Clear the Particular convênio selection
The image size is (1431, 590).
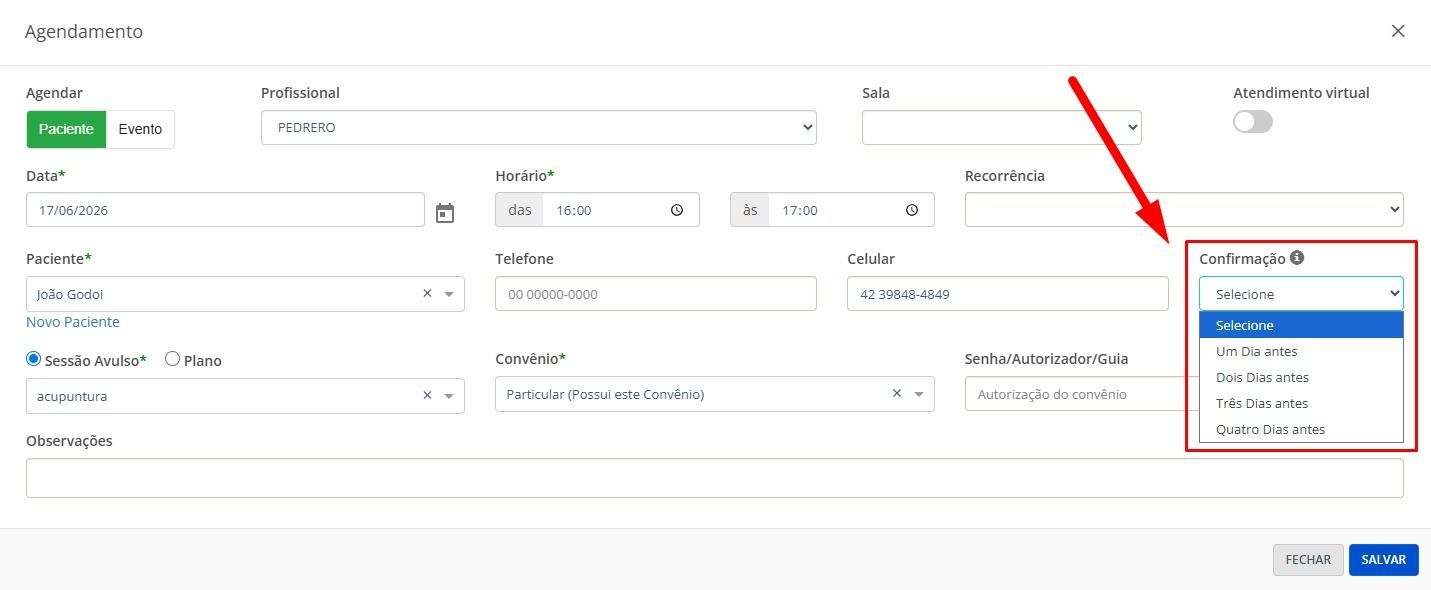point(897,394)
